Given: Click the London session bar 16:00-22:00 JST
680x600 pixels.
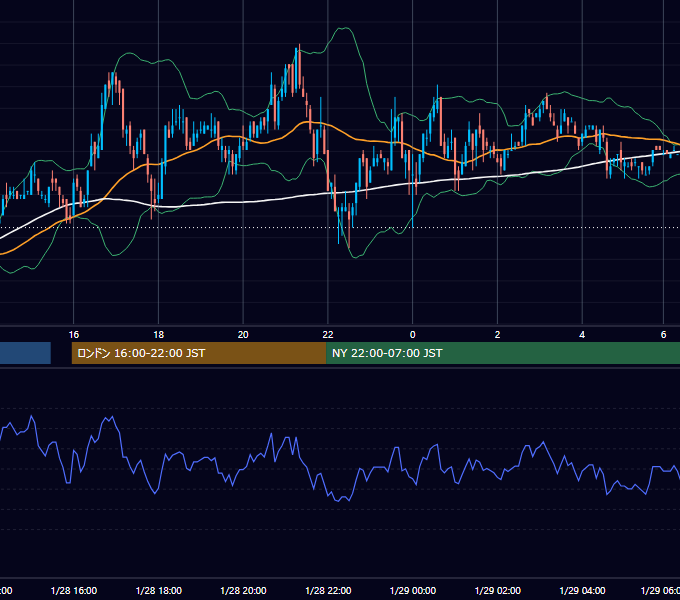Looking at the screenshot, I should coord(199,353).
